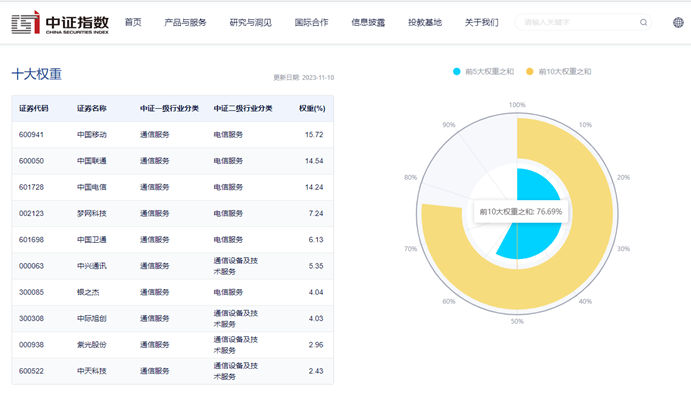Click the weight value 2.43
This screenshot has height=394, width=691.
point(316,371)
